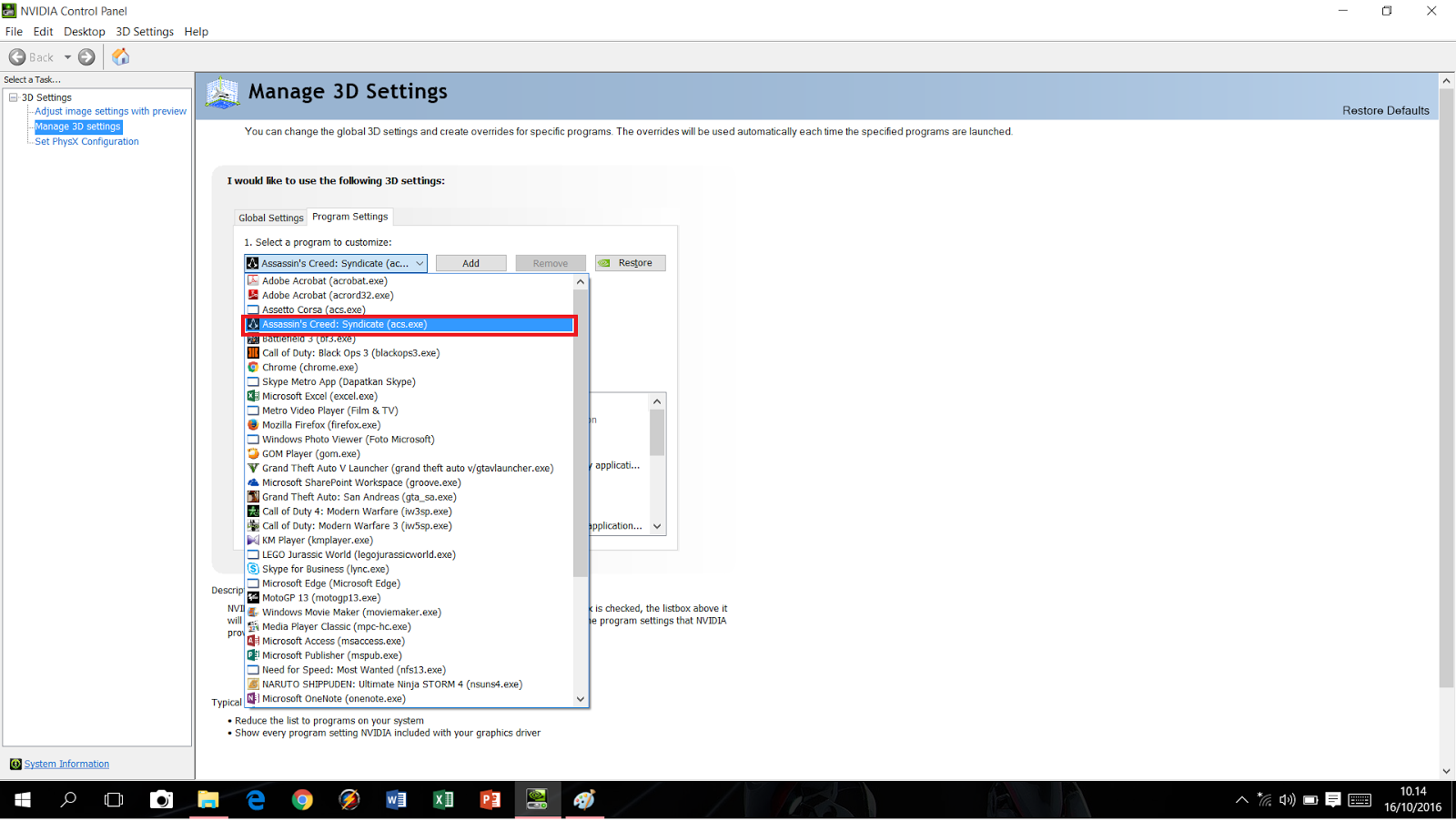Choose NARUTO SHIPPUDEN Ultimate Ninja STORM 4
Screen dimensions: 1456x821
[409, 684]
